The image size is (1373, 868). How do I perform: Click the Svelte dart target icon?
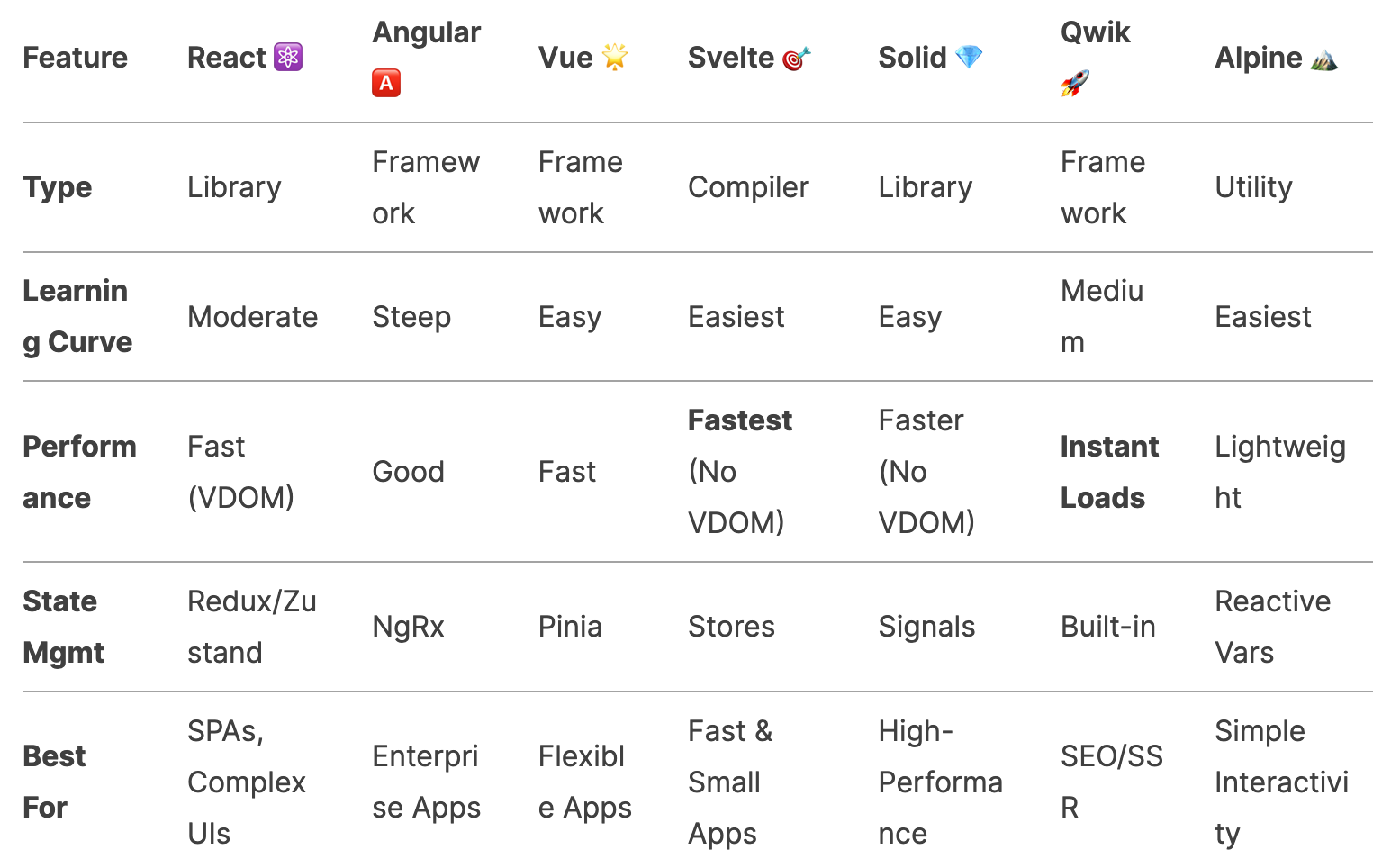point(797,58)
